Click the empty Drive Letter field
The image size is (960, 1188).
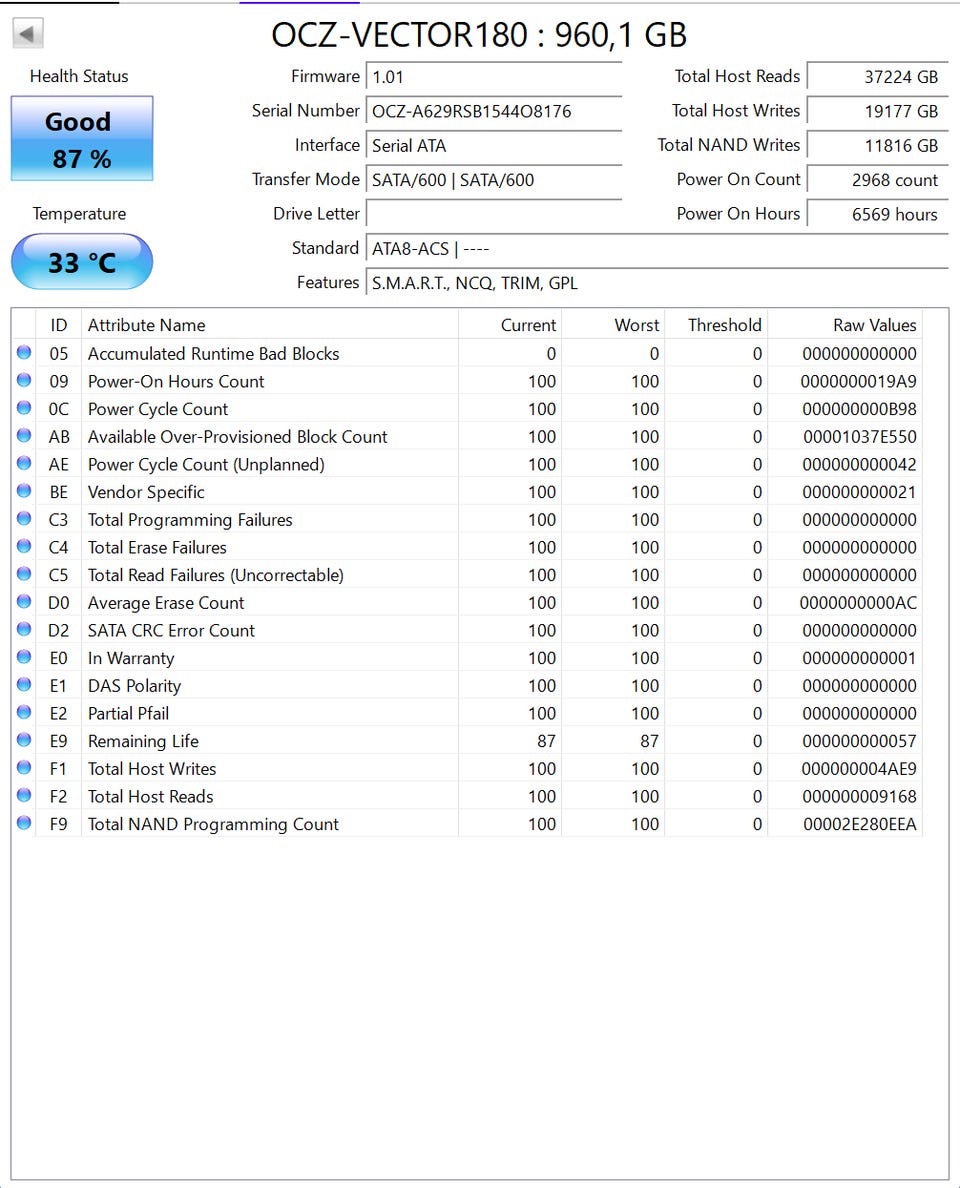pos(494,214)
